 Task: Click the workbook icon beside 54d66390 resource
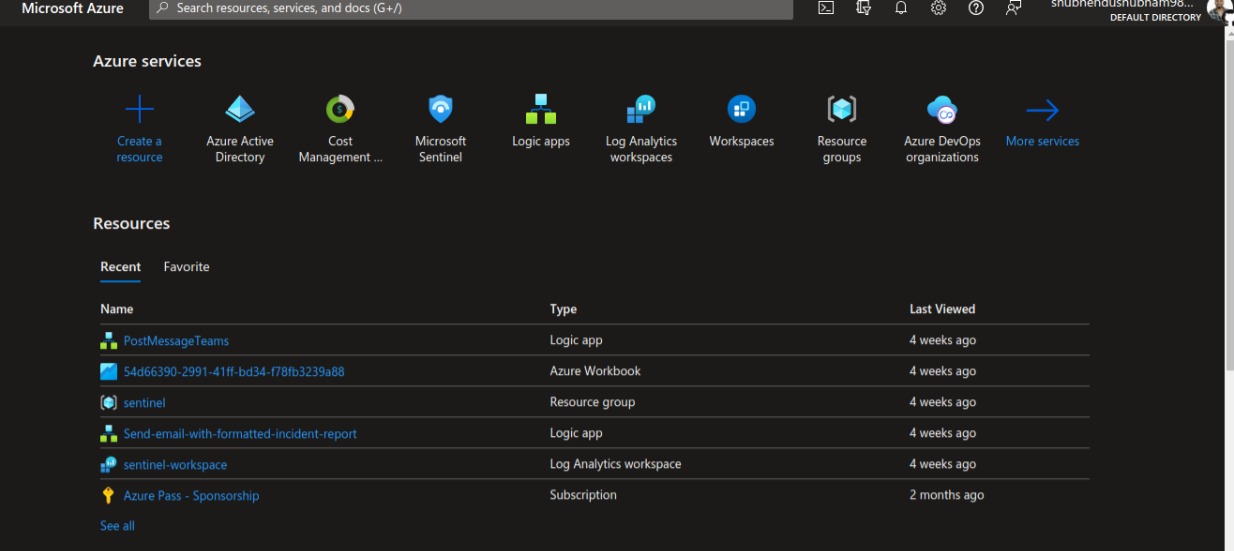(x=109, y=372)
